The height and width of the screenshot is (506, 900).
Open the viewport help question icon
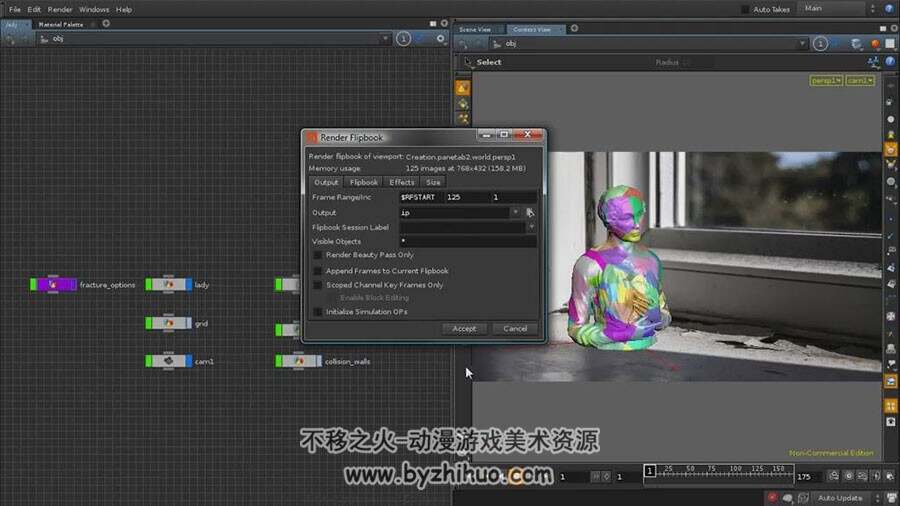[x=890, y=61]
